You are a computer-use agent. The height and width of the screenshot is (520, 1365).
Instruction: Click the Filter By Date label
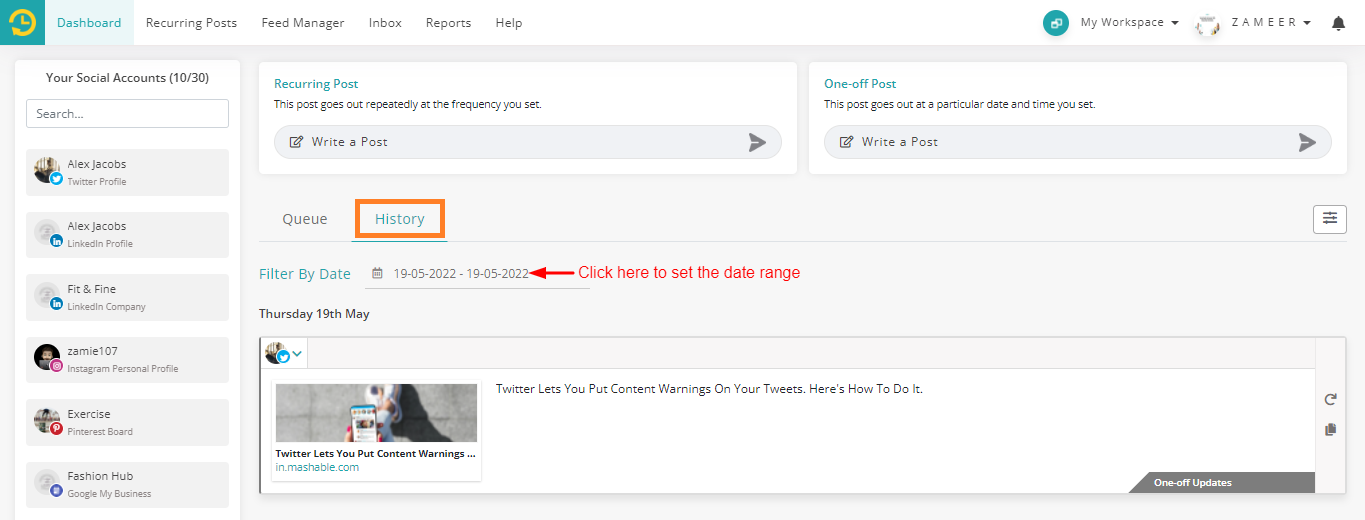[x=305, y=273]
